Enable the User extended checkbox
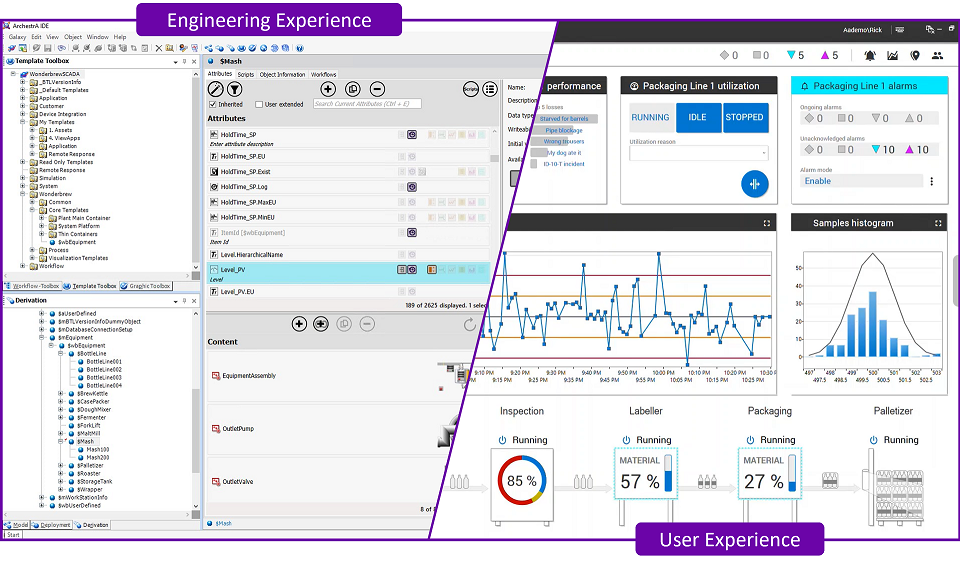960x565 pixels. pos(258,104)
